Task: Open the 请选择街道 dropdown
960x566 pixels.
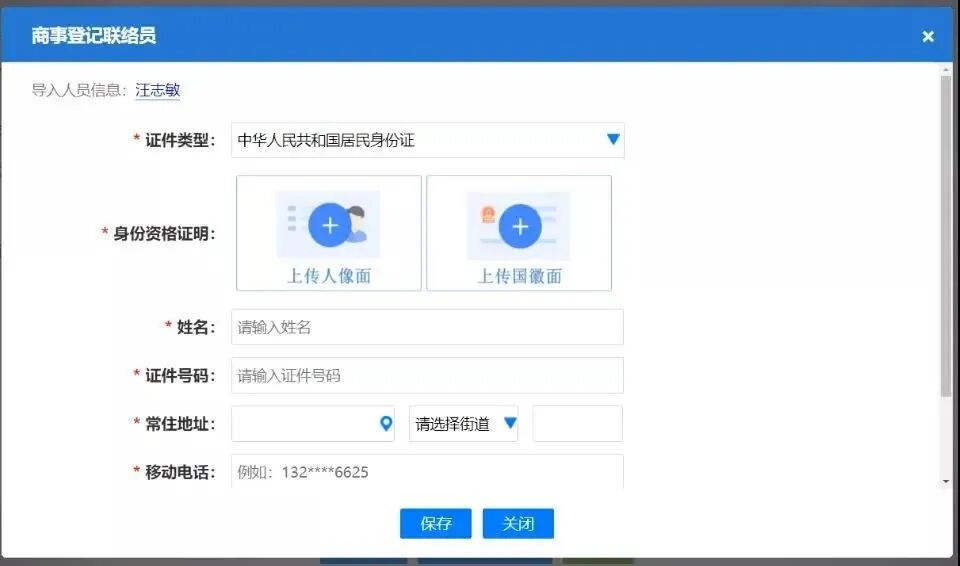Action: tap(463, 423)
